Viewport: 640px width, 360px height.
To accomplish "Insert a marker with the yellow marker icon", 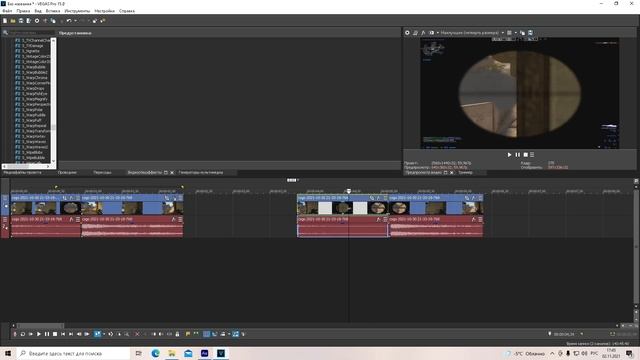I will [188, 334].
